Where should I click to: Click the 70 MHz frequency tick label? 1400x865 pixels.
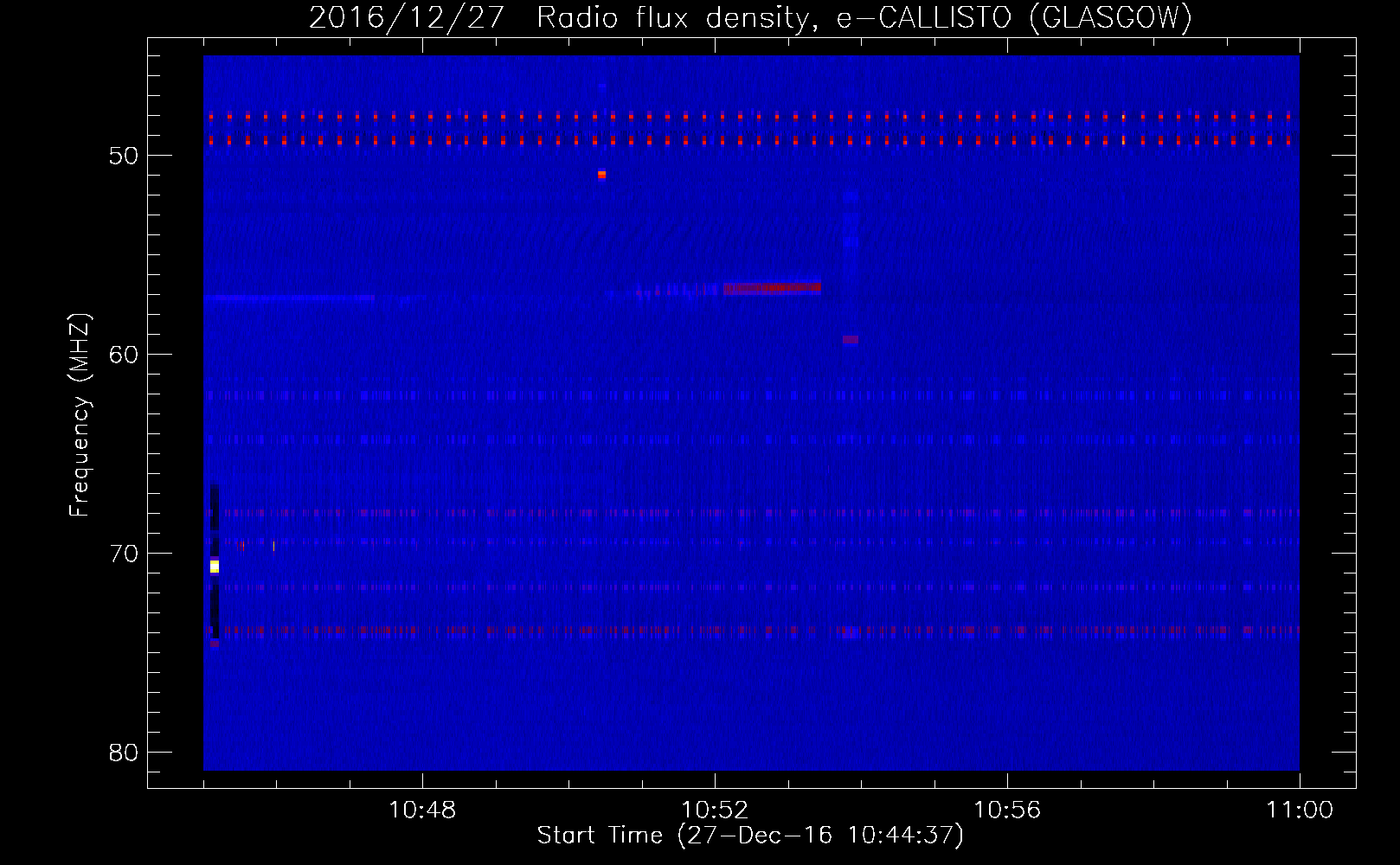click(x=124, y=554)
